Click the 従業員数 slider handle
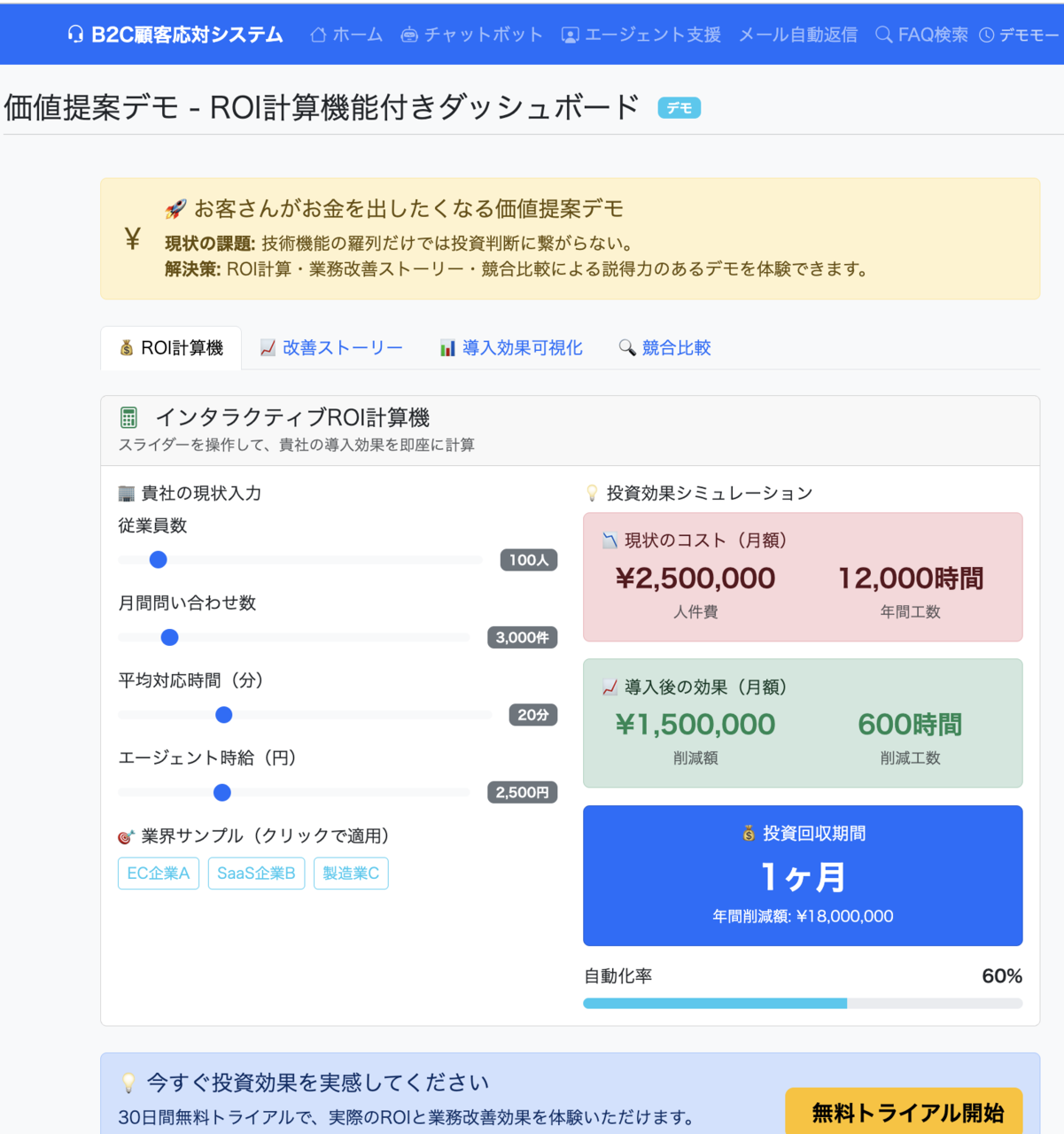 point(158,559)
